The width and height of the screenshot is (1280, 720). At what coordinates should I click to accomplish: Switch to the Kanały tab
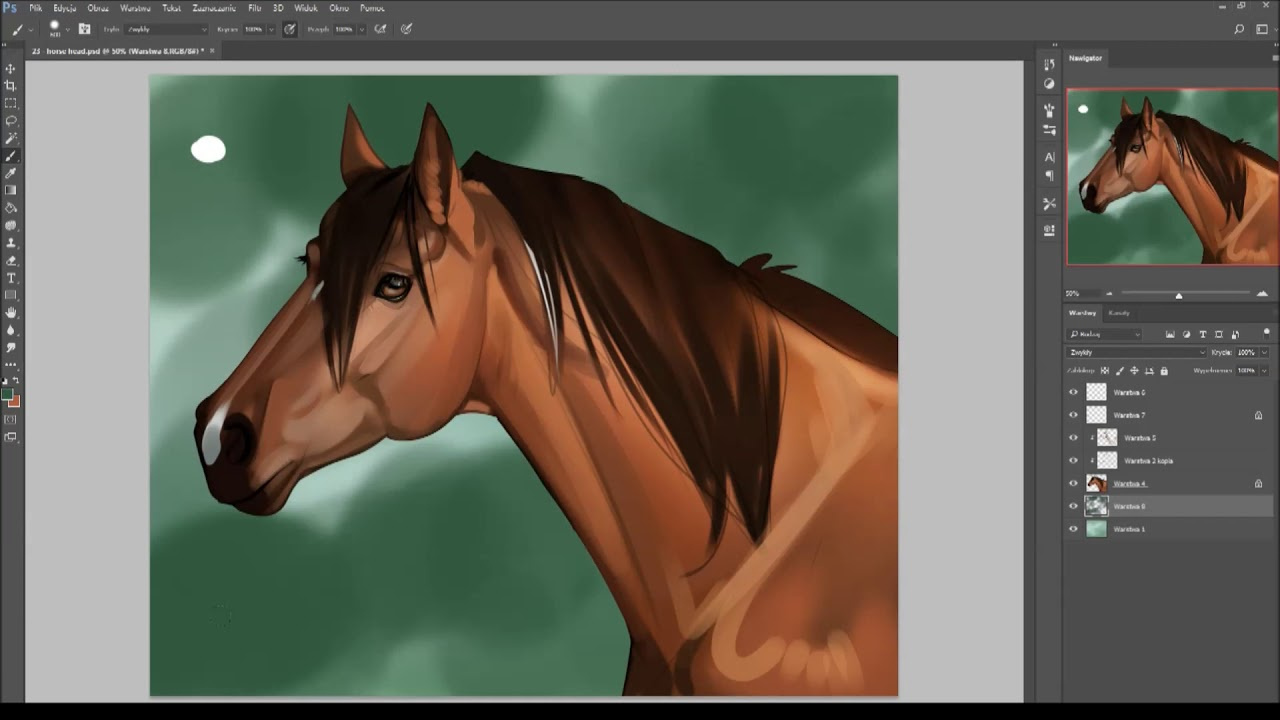[x=1119, y=313]
